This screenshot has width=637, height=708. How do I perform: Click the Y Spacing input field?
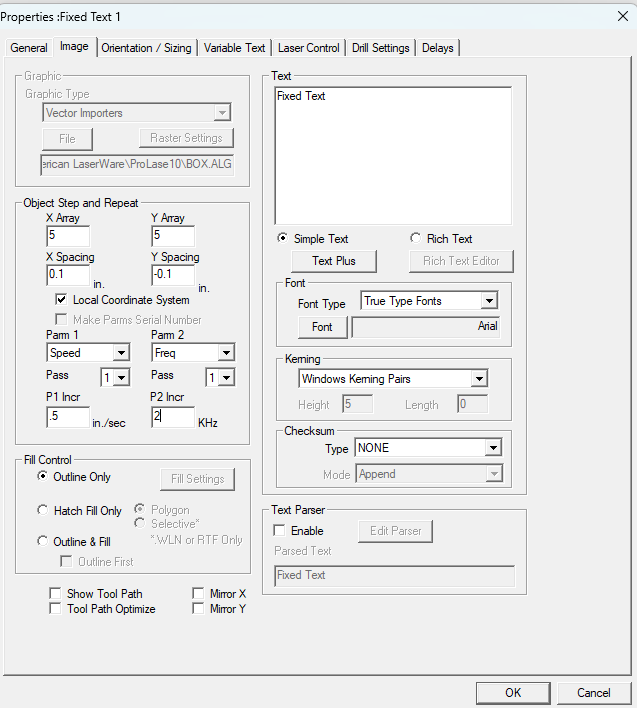coord(173,275)
